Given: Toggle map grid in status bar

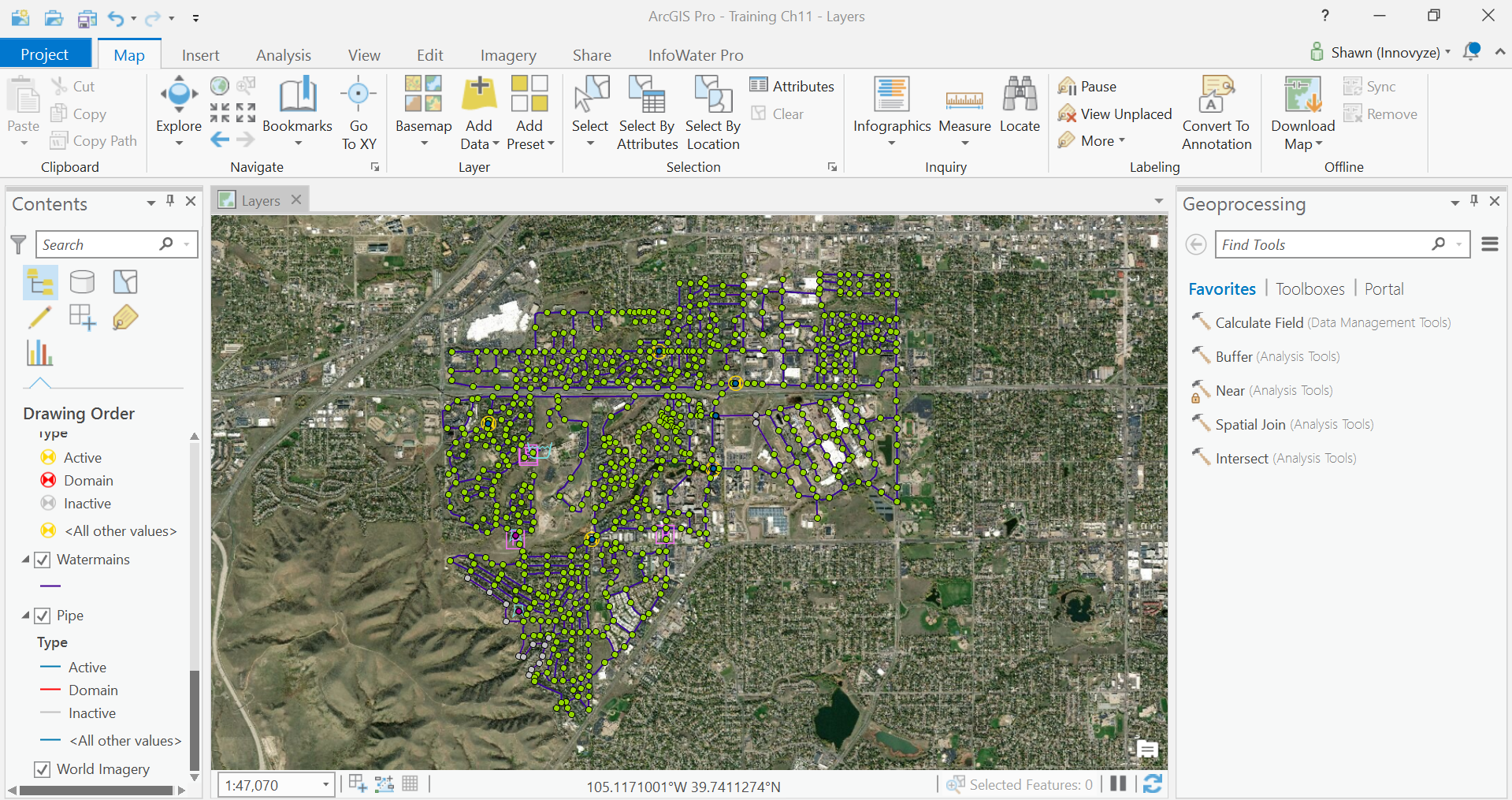Looking at the screenshot, I should (410, 783).
